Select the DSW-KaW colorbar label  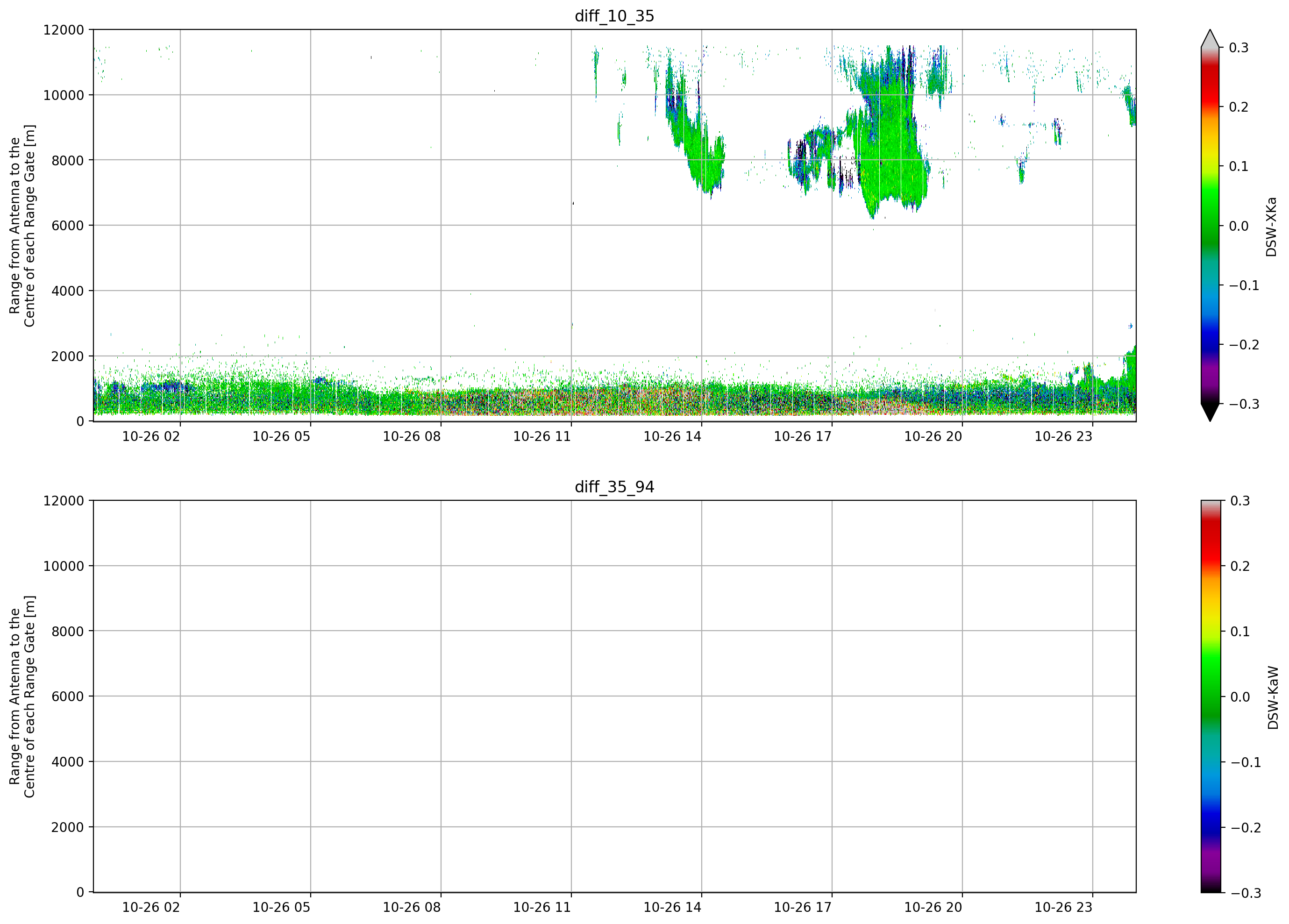1273,698
